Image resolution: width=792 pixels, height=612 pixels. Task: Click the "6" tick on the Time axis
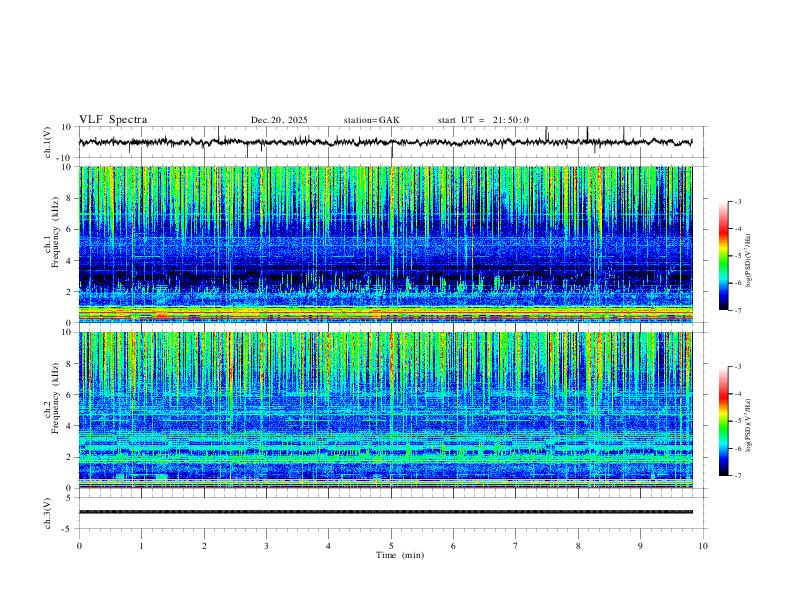coord(453,546)
